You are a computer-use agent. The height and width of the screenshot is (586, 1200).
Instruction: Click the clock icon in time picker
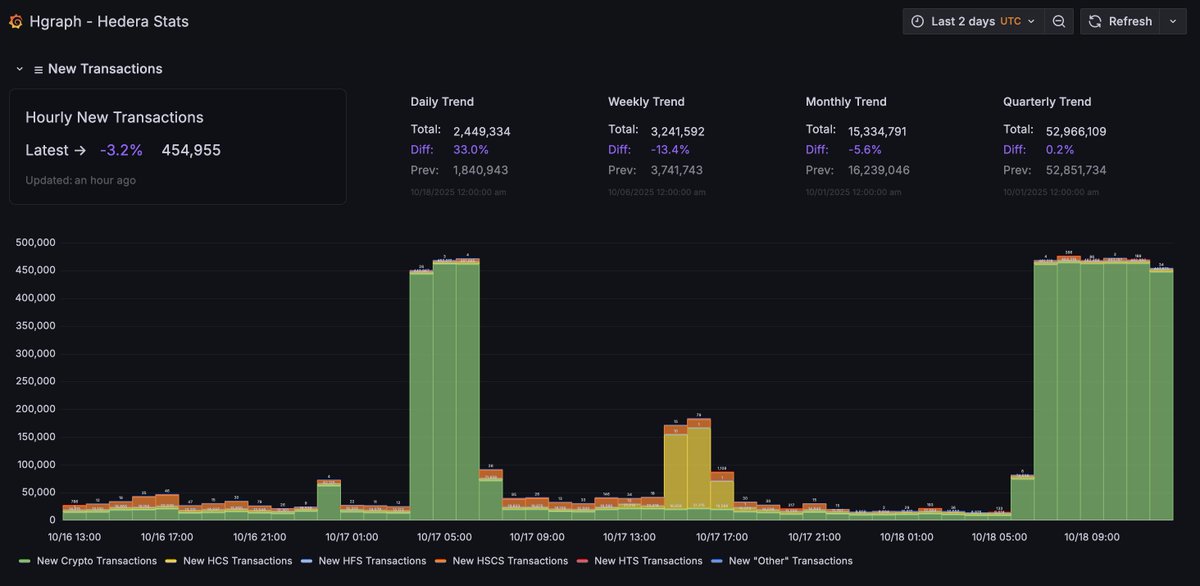coord(918,21)
